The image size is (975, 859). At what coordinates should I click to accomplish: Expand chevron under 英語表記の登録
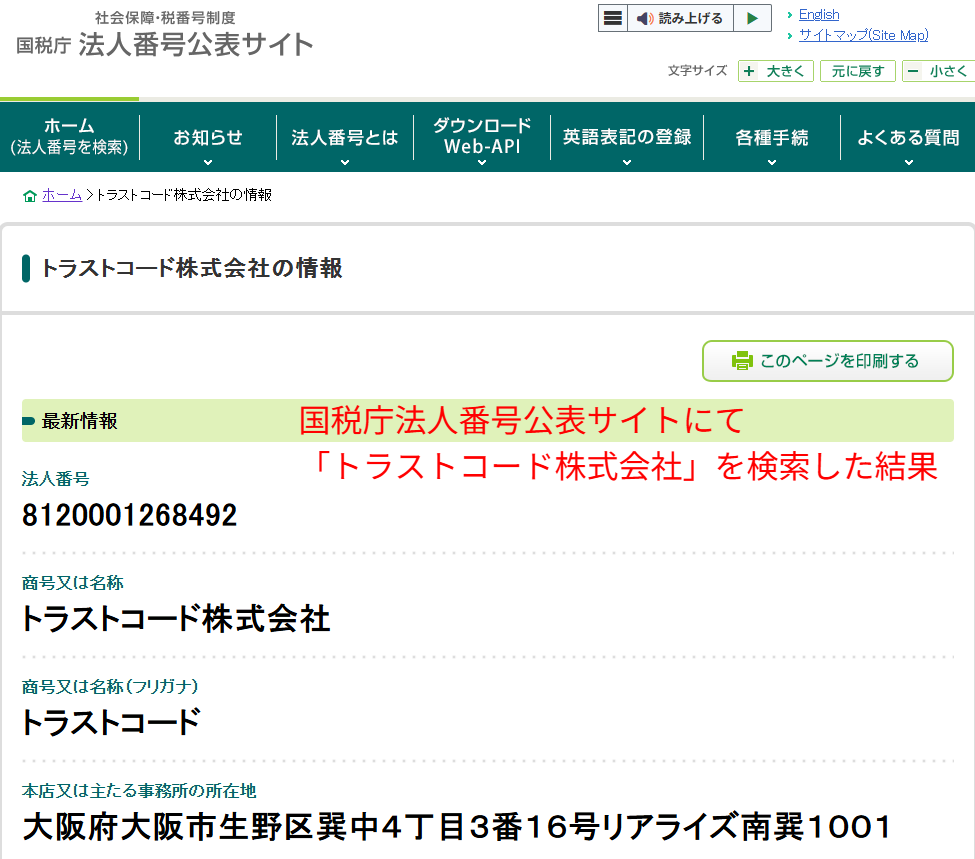pyautogui.click(x=627, y=162)
